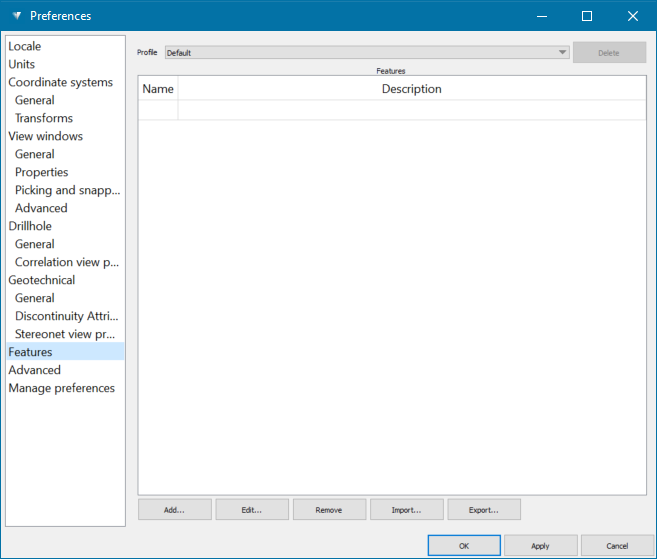Select Transforms under Coordinate systems

coord(44,118)
